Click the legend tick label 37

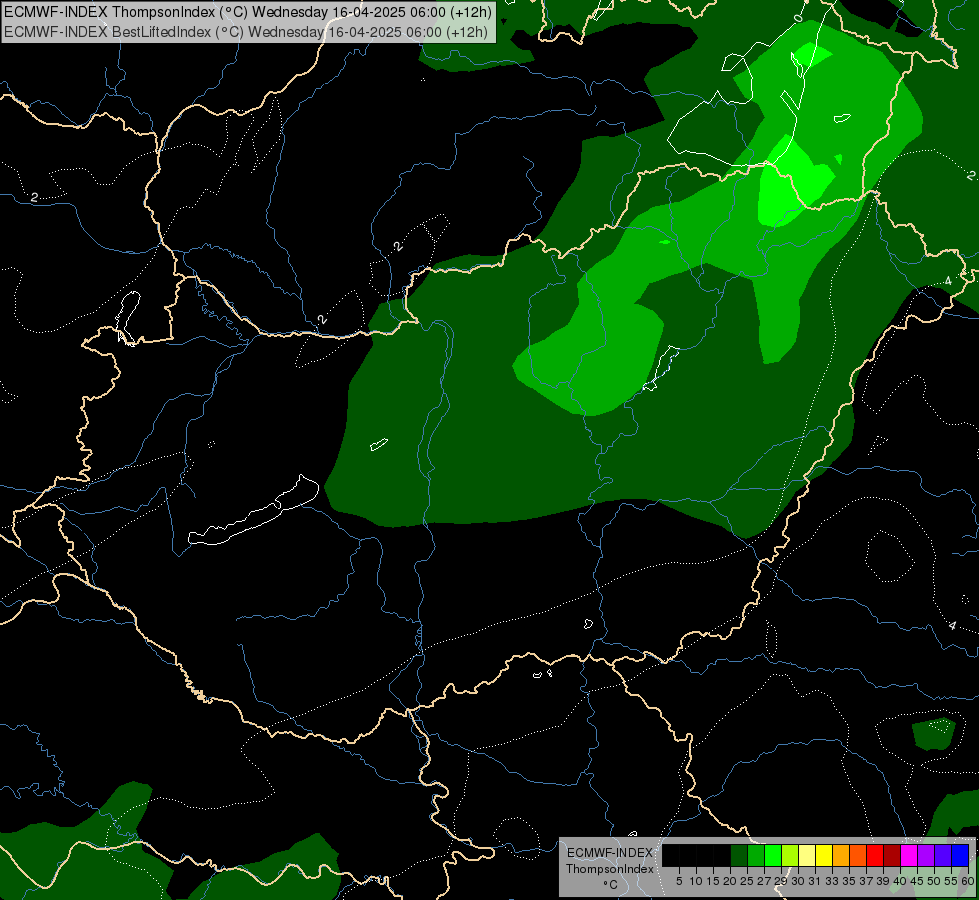click(x=867, y=881)
